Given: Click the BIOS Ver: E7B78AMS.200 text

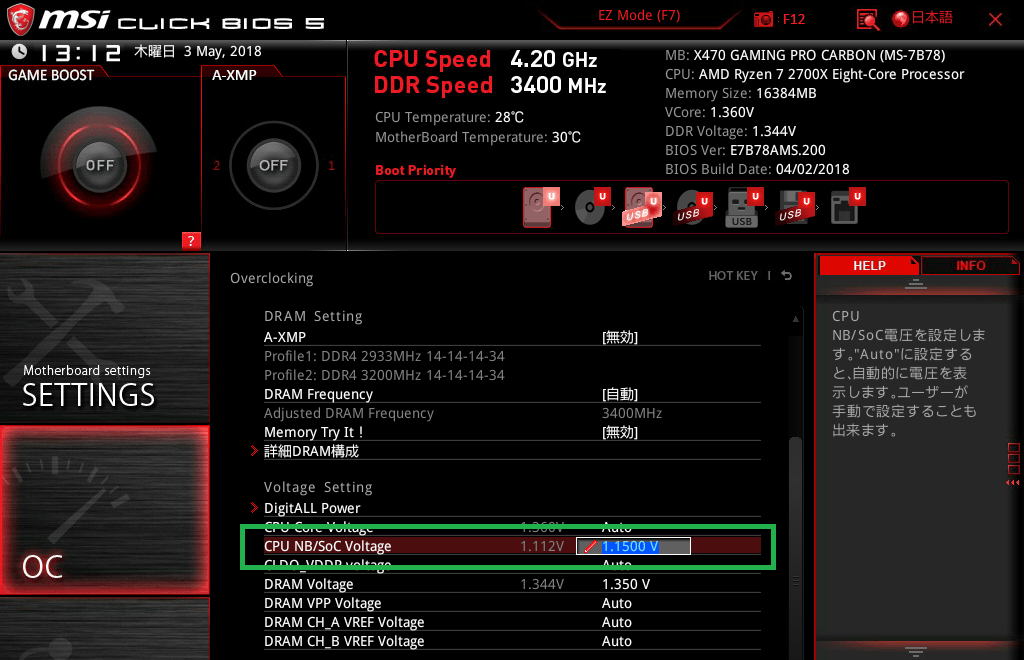Looking at the screenshot, I should pos(745,150).
